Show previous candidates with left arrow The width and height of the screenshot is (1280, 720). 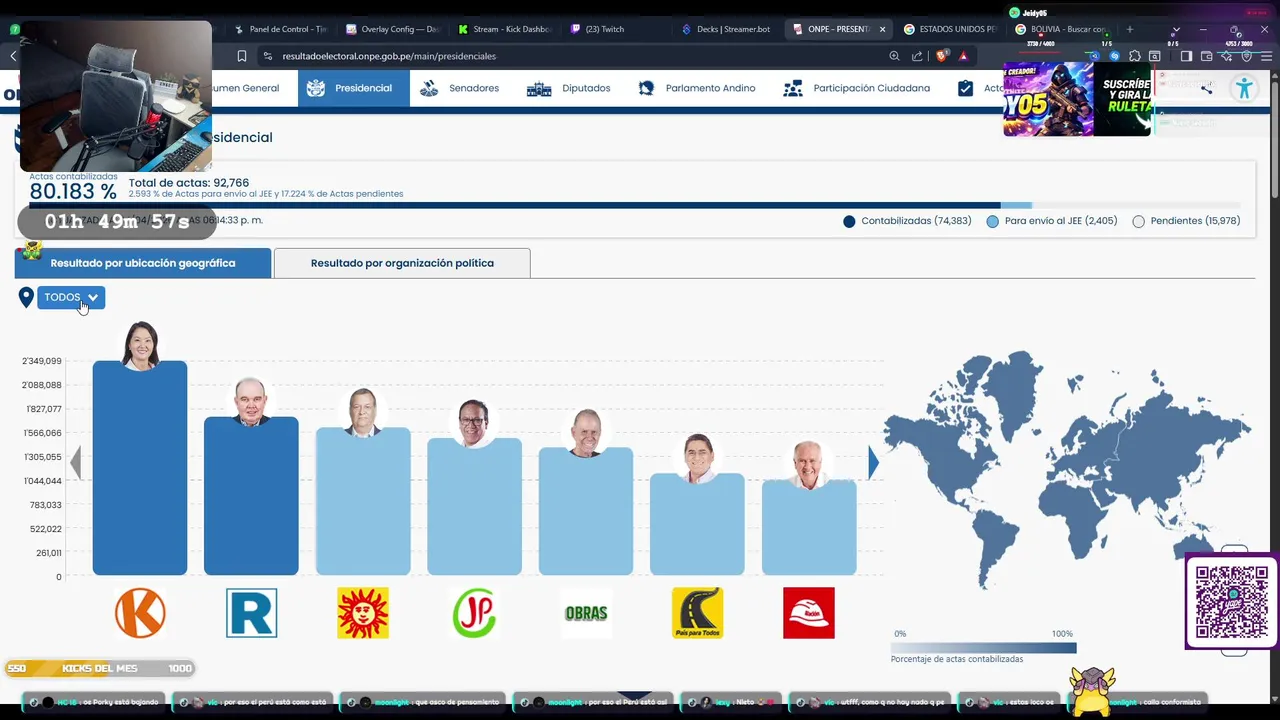(75, 462)
